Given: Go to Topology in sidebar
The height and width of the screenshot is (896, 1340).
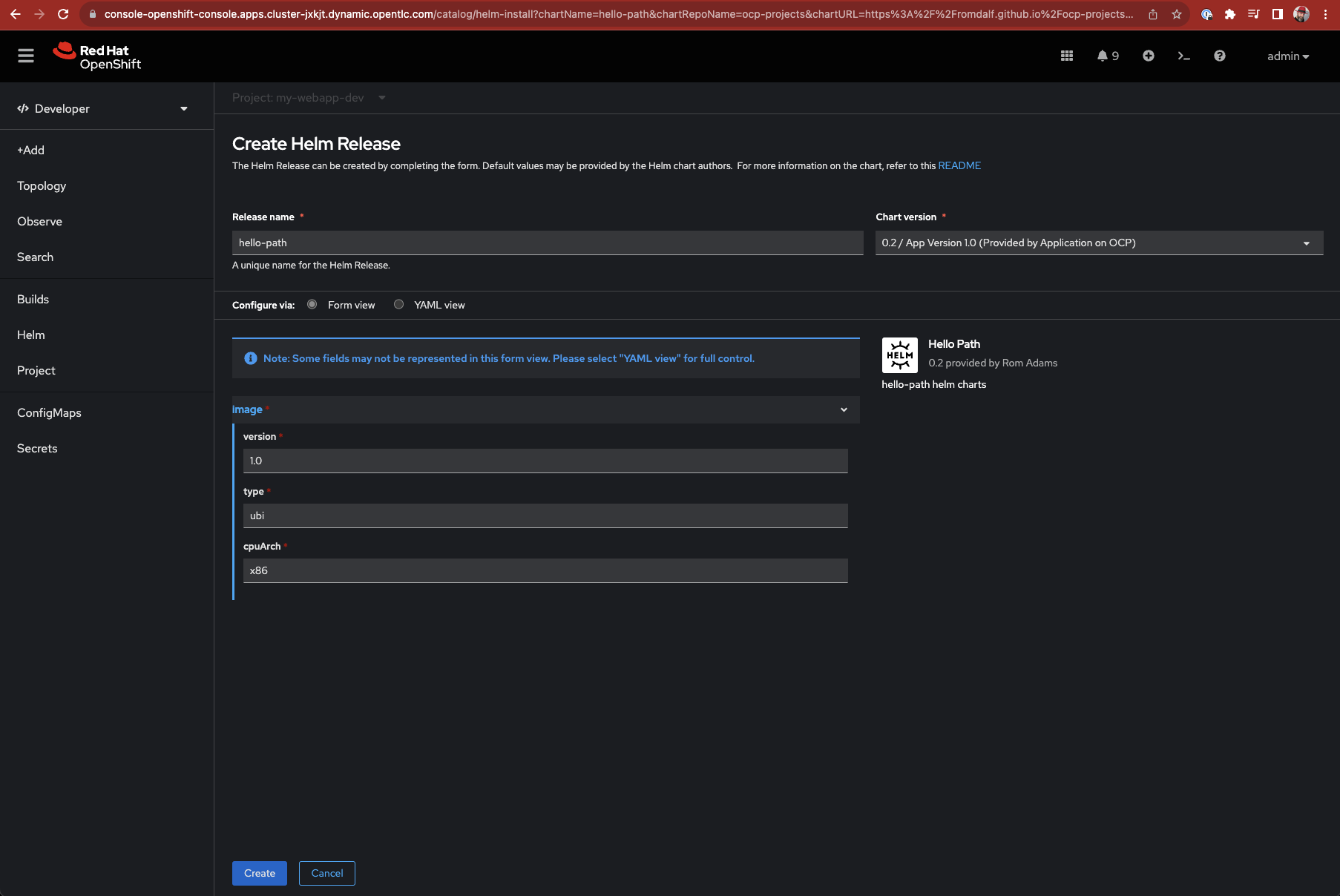Looking at the screenshot, I should [42, 185].
